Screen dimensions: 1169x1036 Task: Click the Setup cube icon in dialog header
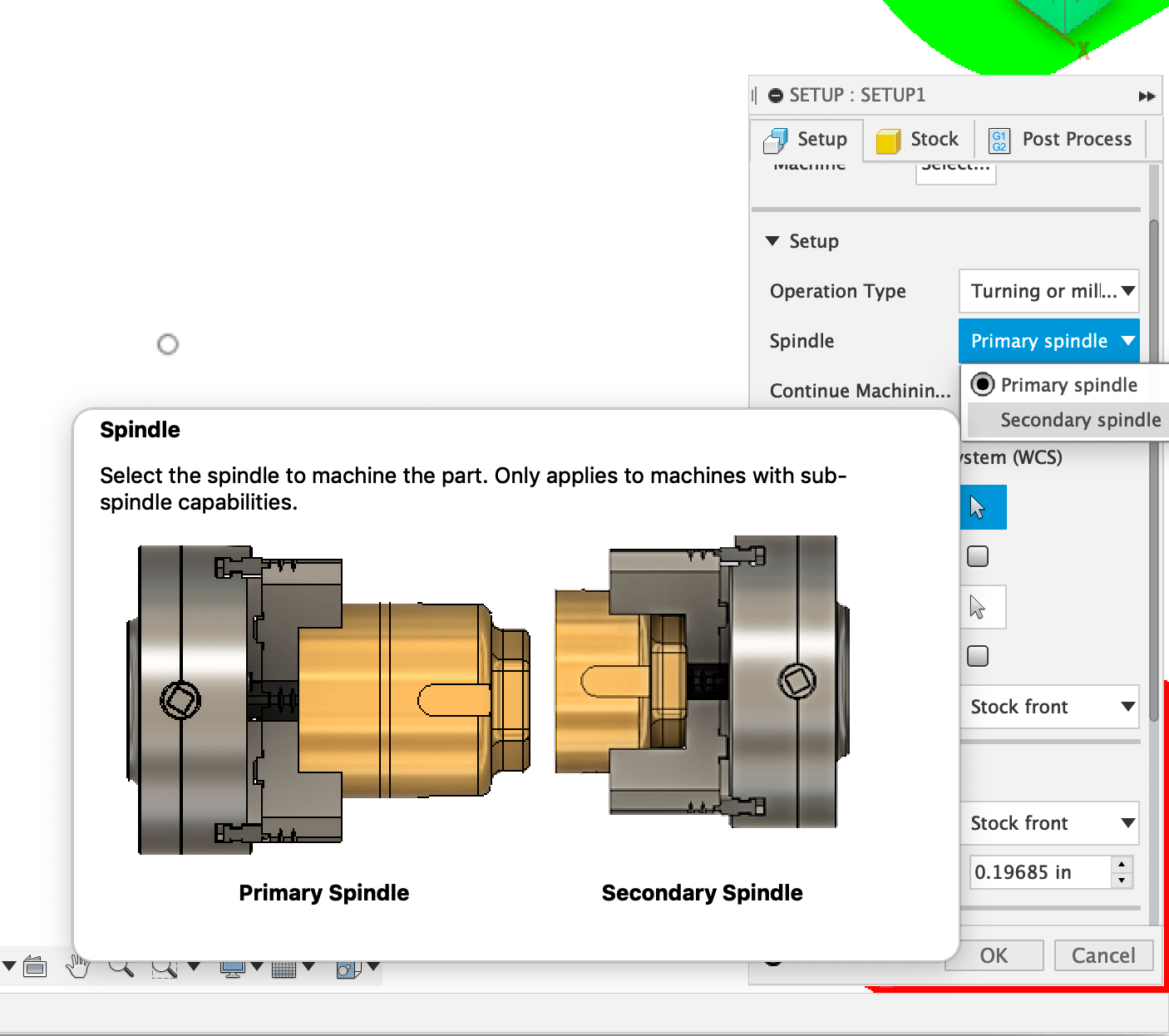click(x=776, y=140)
